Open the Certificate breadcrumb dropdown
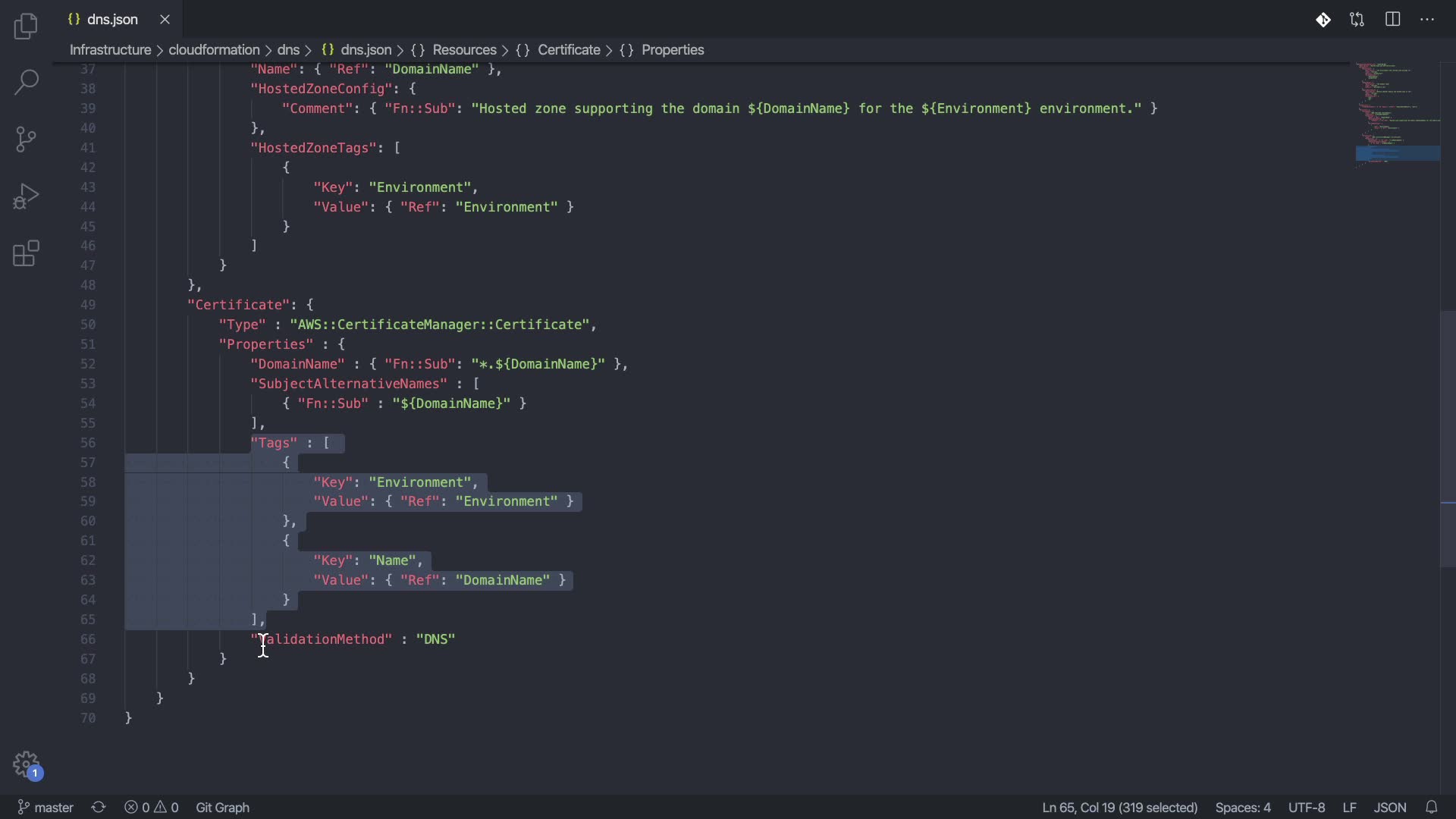Screen dimensions: 1456x819 [569, 50]
